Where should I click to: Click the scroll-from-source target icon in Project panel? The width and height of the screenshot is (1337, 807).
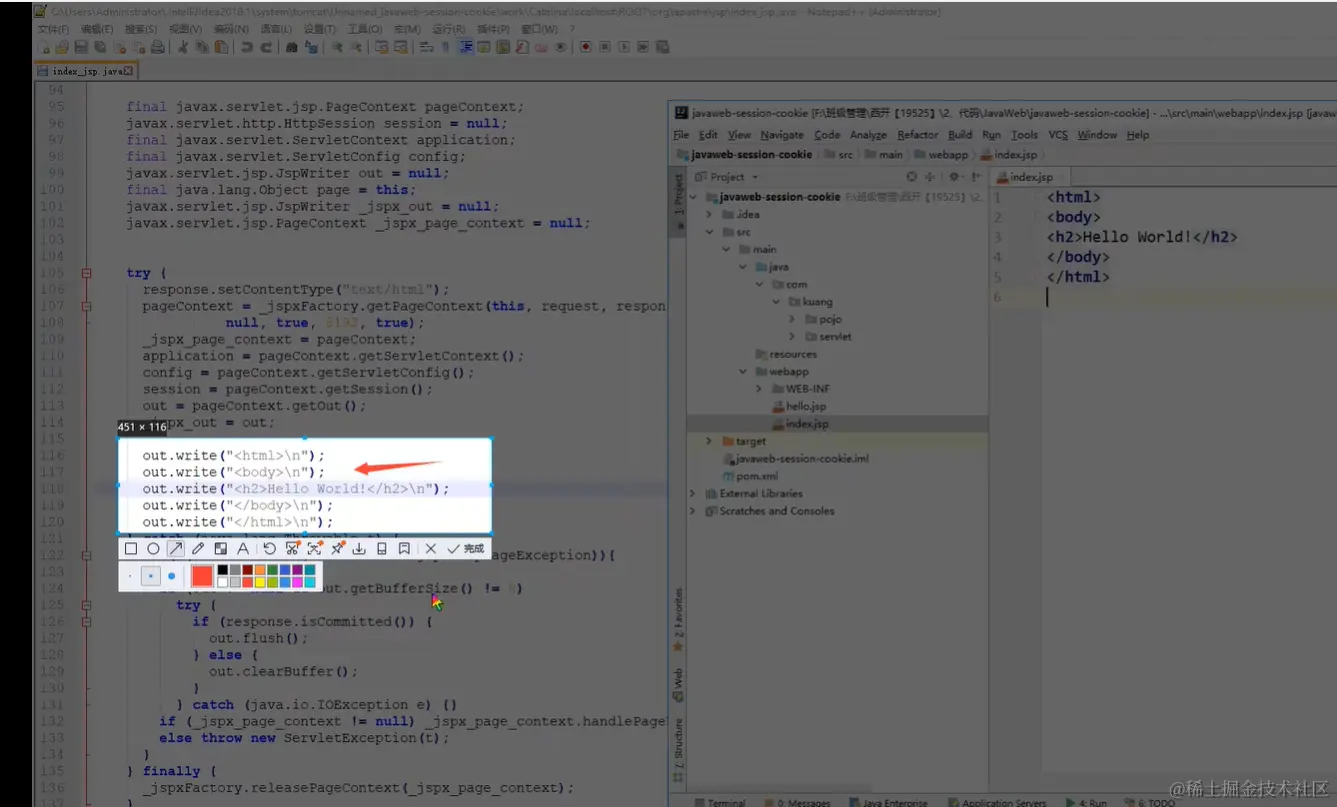point(911,177)
